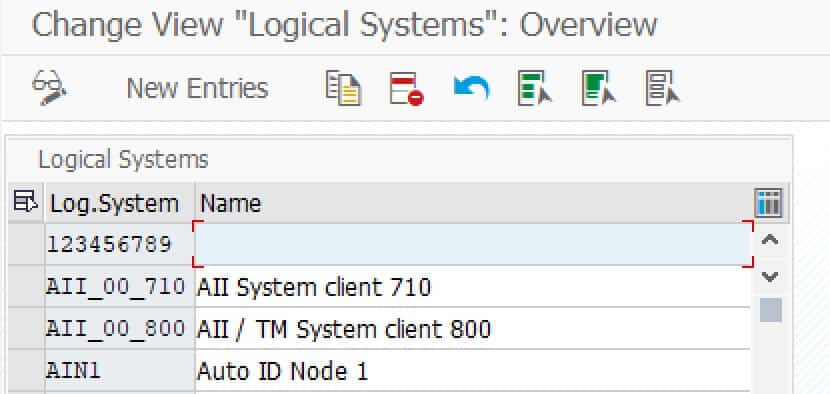Click the Name 'AII / TM System client 800'
This screenshot has width=830, height=394.
[473, 329]
